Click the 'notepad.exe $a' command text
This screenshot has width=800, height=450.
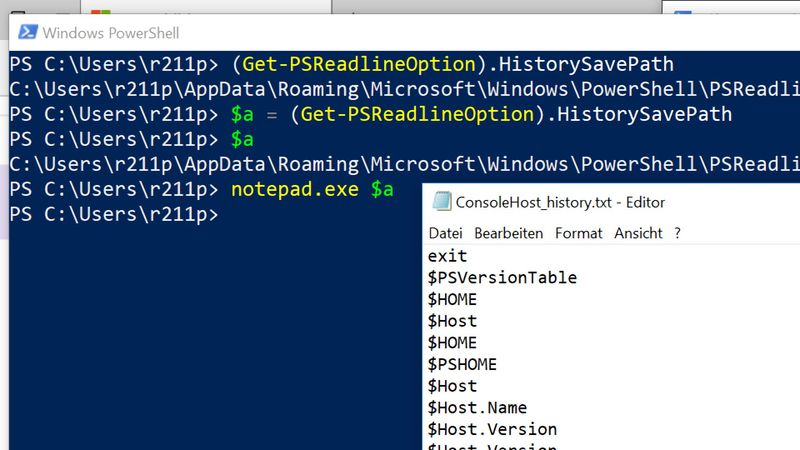click(312, 189)
